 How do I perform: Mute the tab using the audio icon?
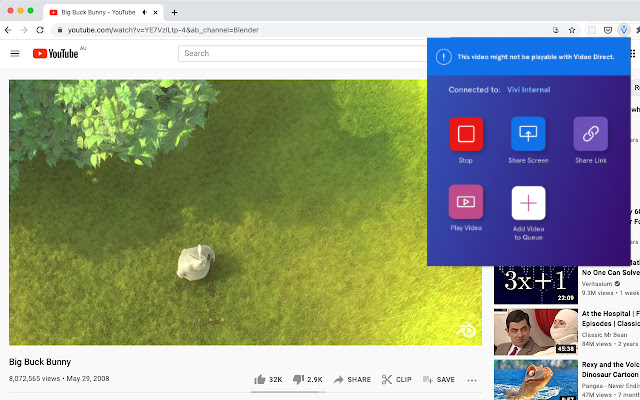click(x=144, y=13)
